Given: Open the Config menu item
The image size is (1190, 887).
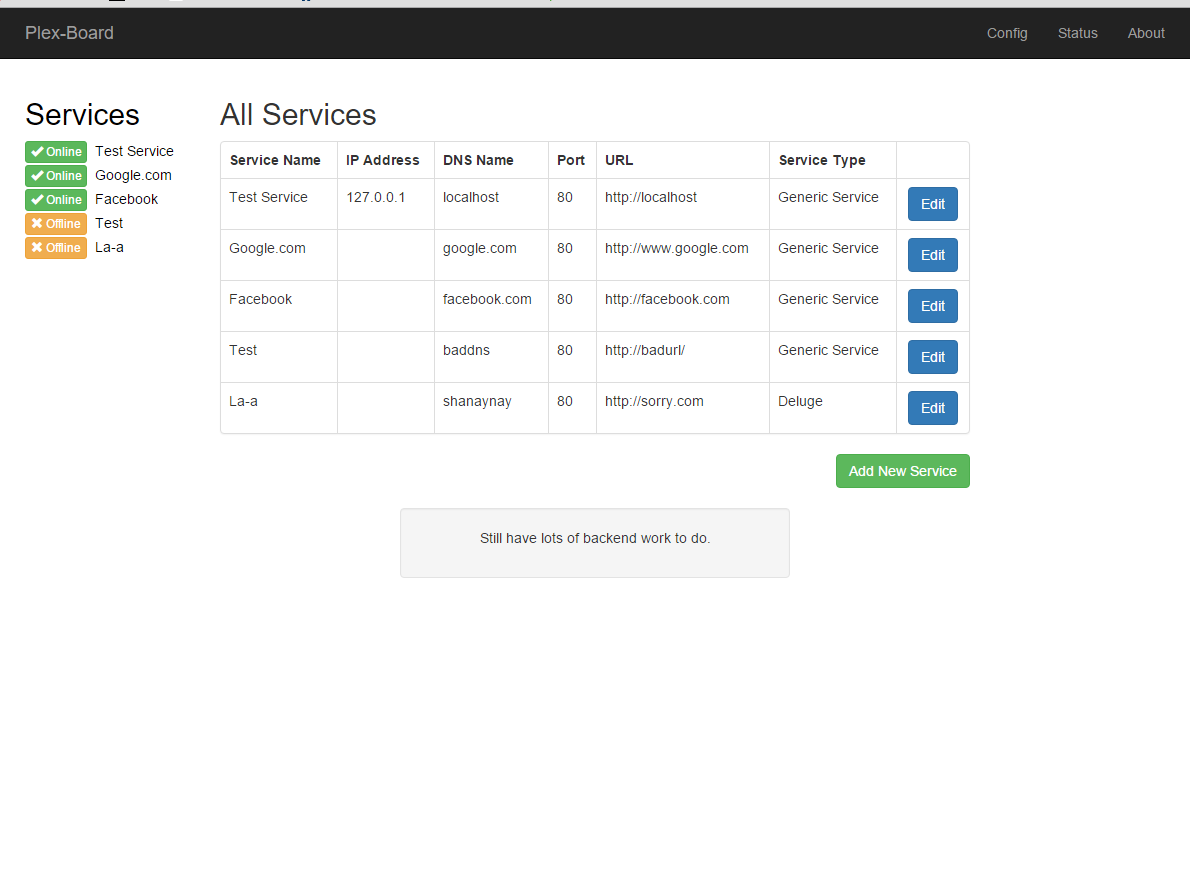Looking at the screenshot, I should coord(1007,33).
